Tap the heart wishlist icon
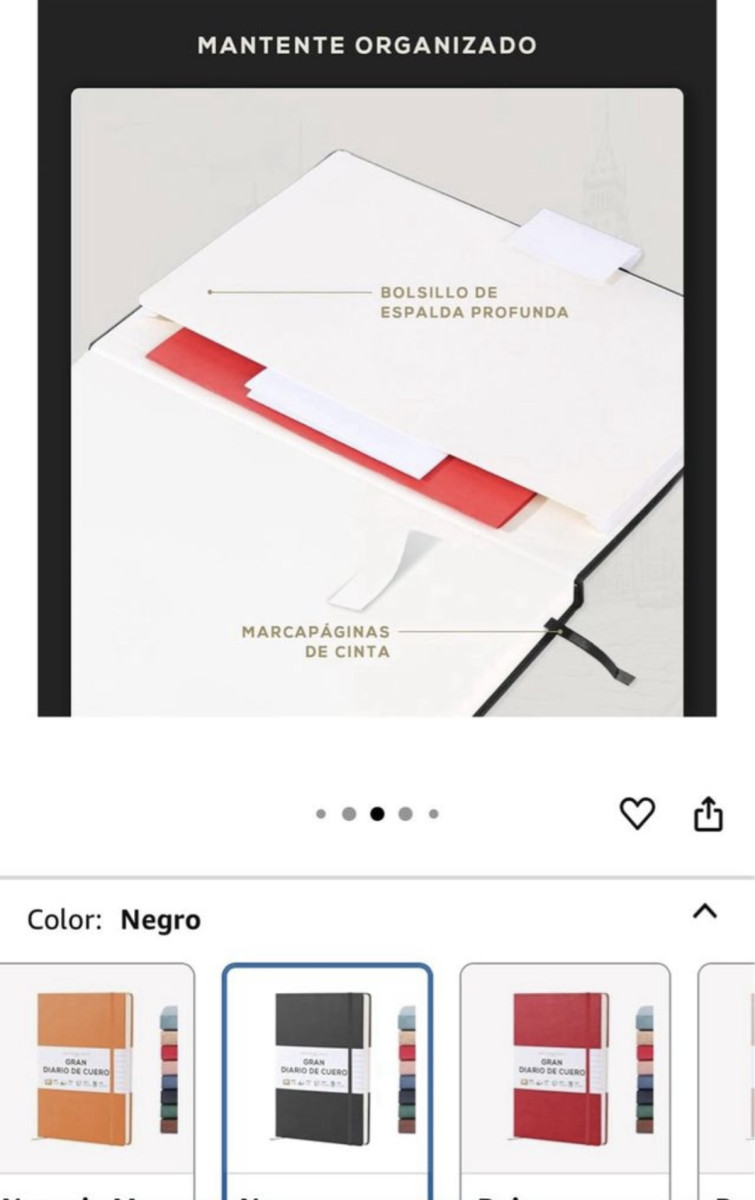The width and height of the screenshot is (755, 1200). tap(637, 814)
